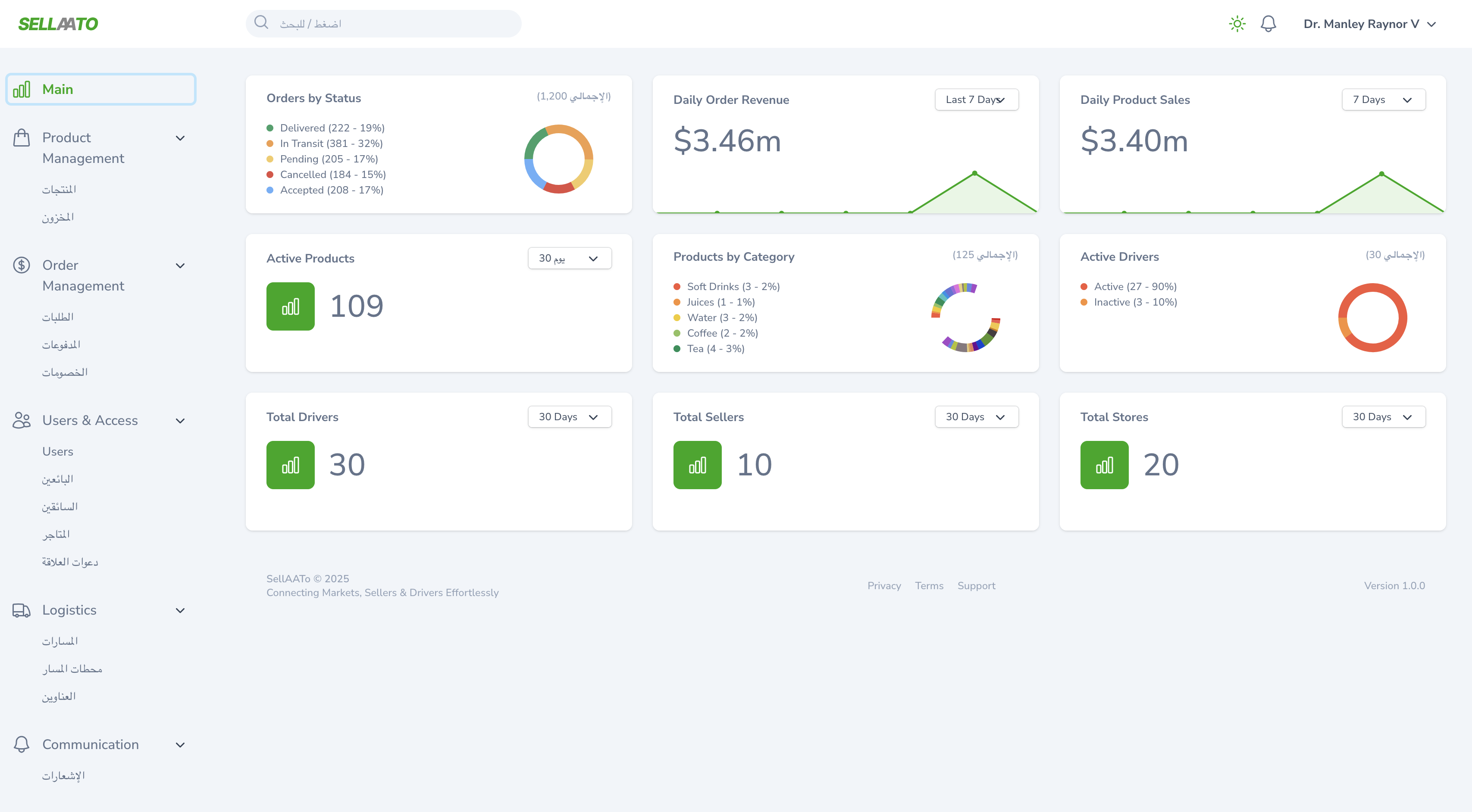The height and width of the screenshot is (812, 1472).
Task: Click the Communication bell icon in sidebar
Action: tap(22, 744)
